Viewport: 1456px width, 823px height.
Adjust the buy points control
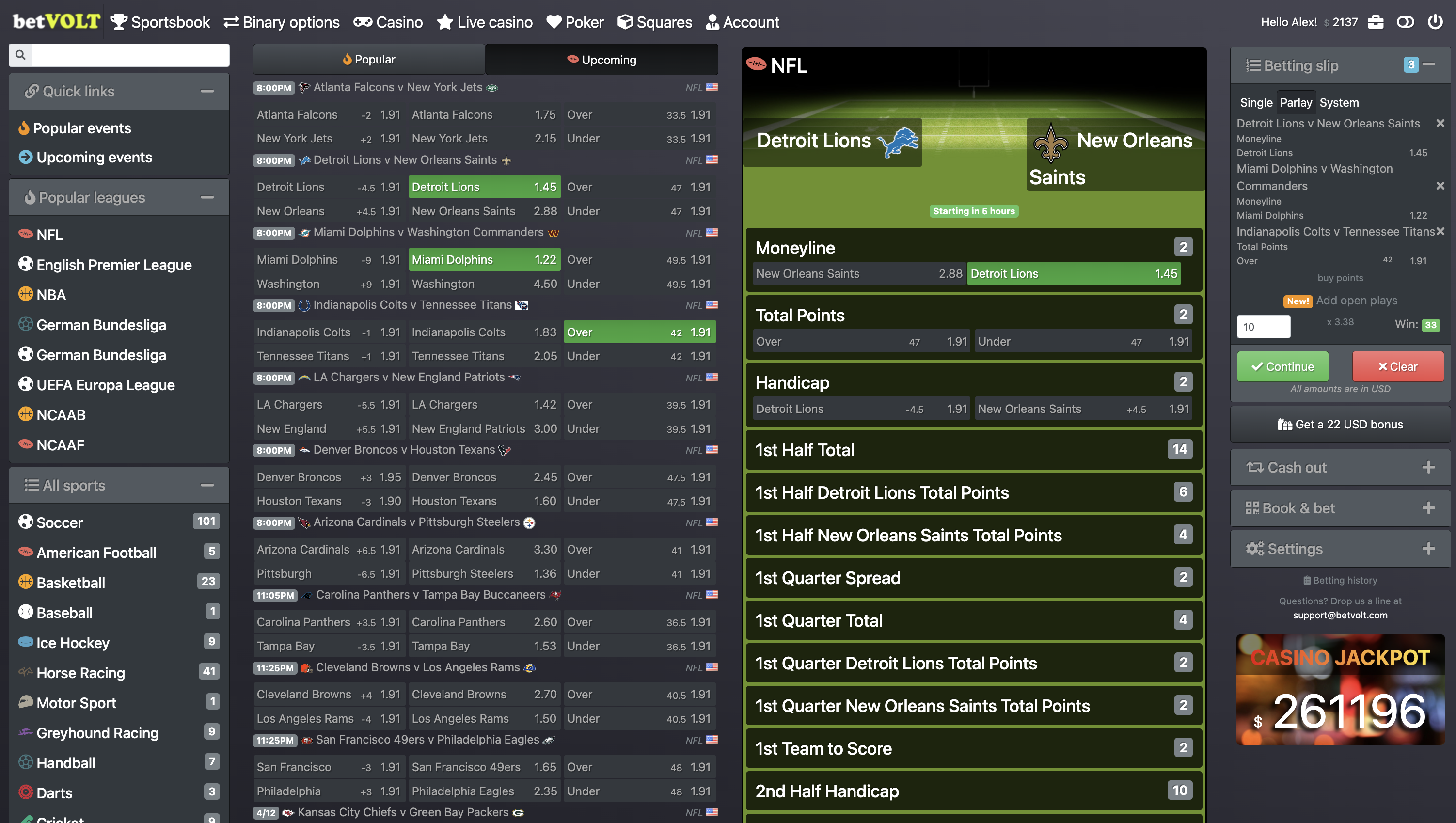coord(1340,278)
